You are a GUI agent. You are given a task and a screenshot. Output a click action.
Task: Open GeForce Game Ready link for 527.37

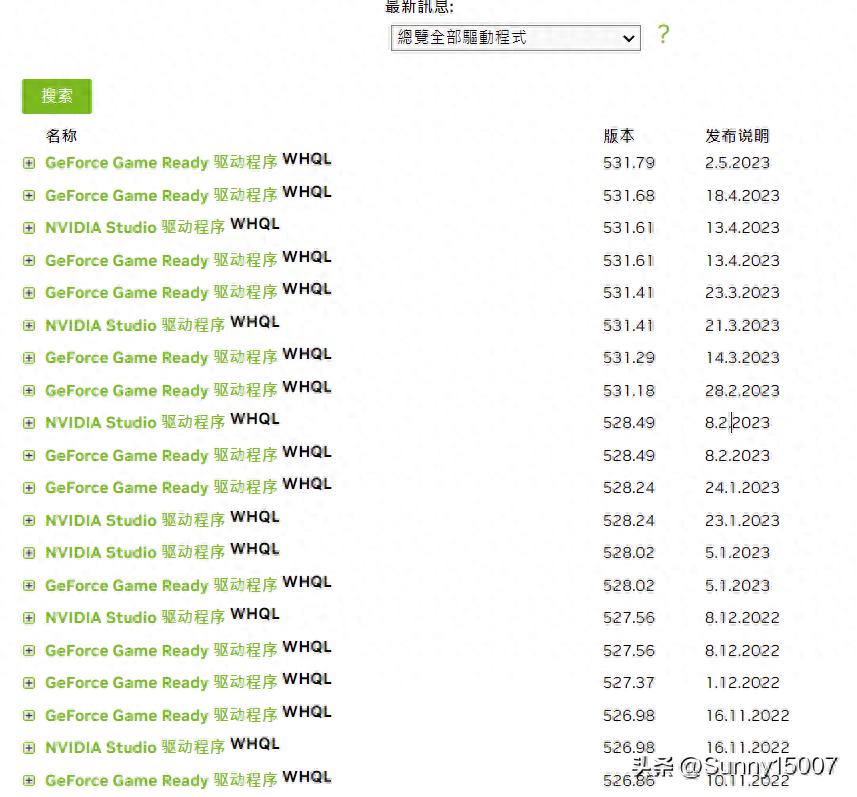coord(161,683)
